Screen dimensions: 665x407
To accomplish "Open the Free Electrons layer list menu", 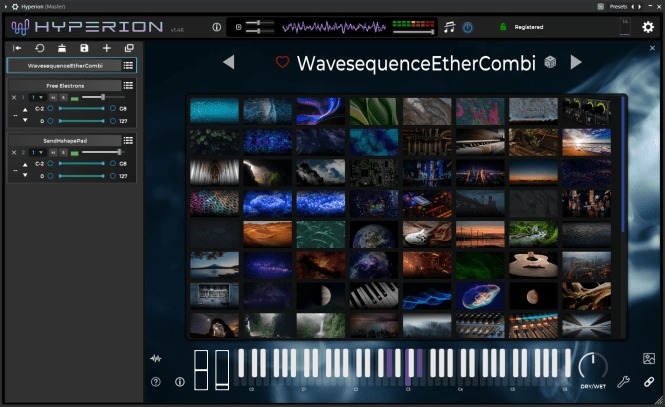I will [128, 86].
